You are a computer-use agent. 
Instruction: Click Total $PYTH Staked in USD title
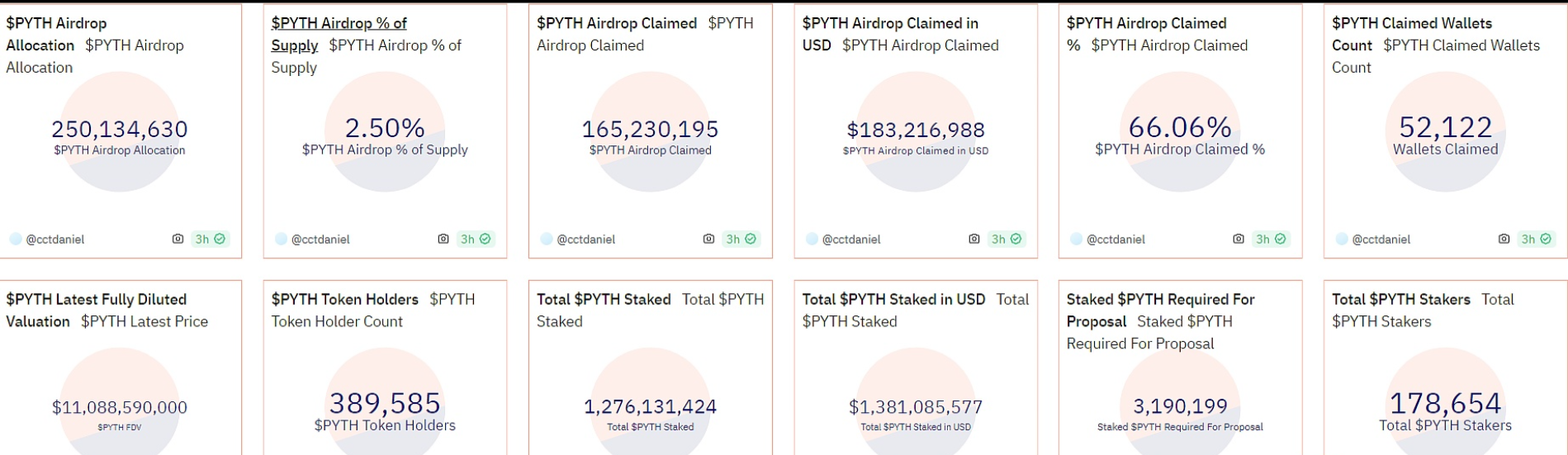(893, 300)
